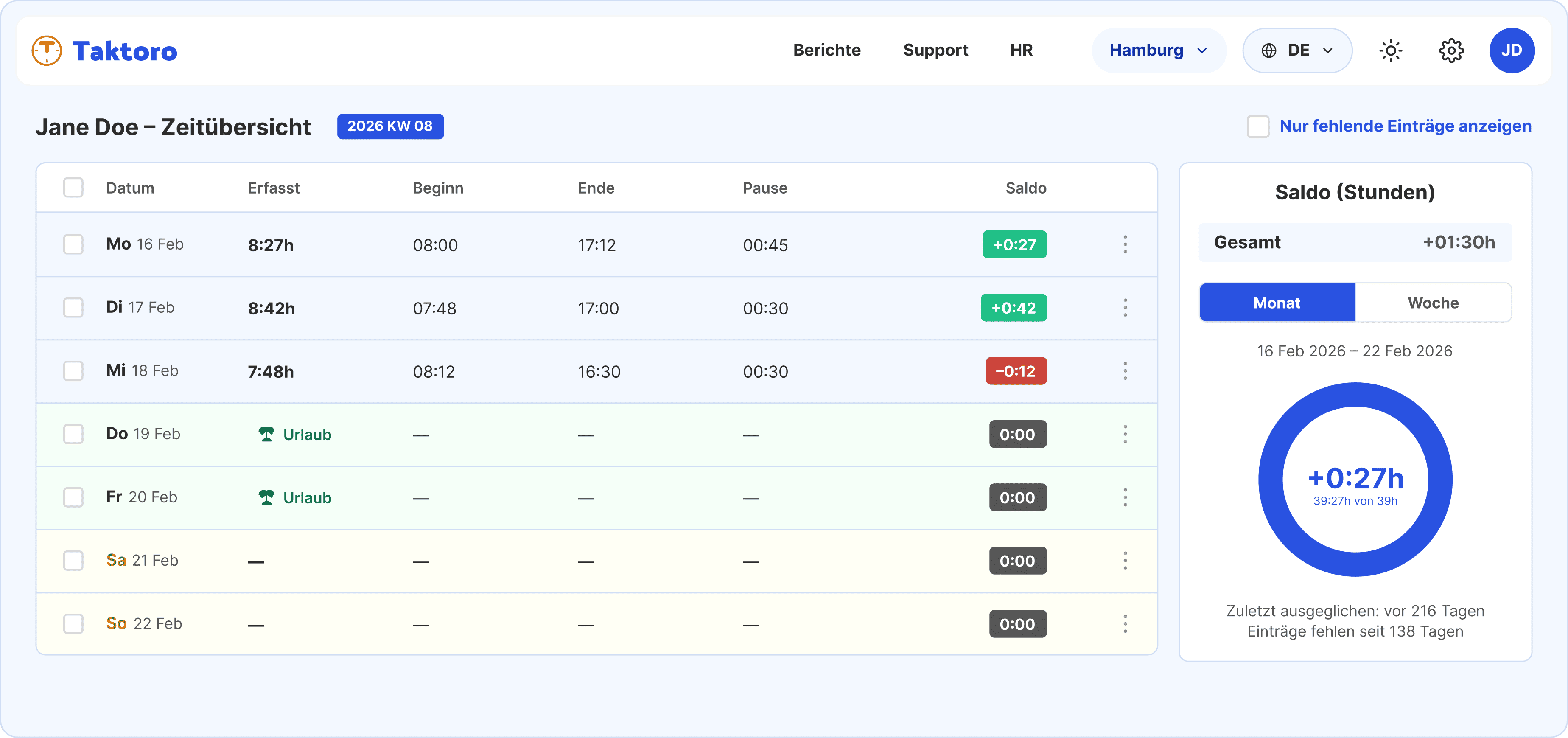
Task: Open the Berichte menu
Action: click(826, 50)
